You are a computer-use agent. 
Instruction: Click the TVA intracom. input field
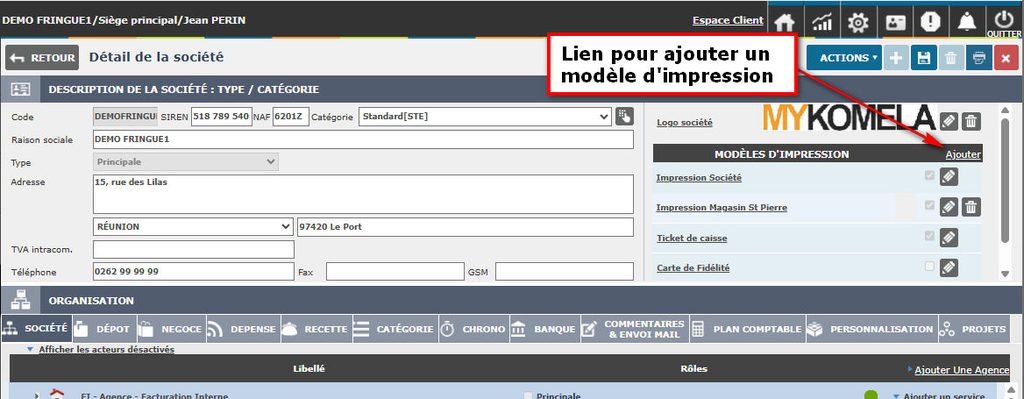(193, 249)
